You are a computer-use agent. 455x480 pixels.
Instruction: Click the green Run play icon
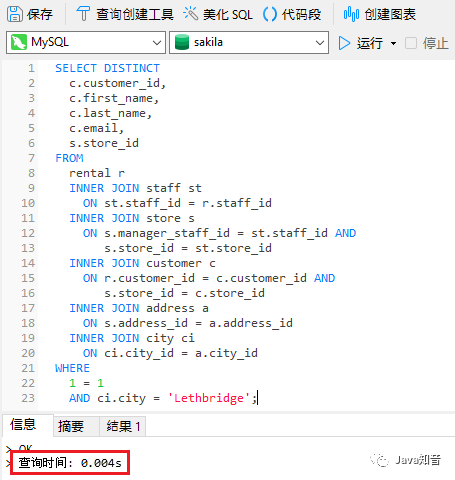pos(344,43)
